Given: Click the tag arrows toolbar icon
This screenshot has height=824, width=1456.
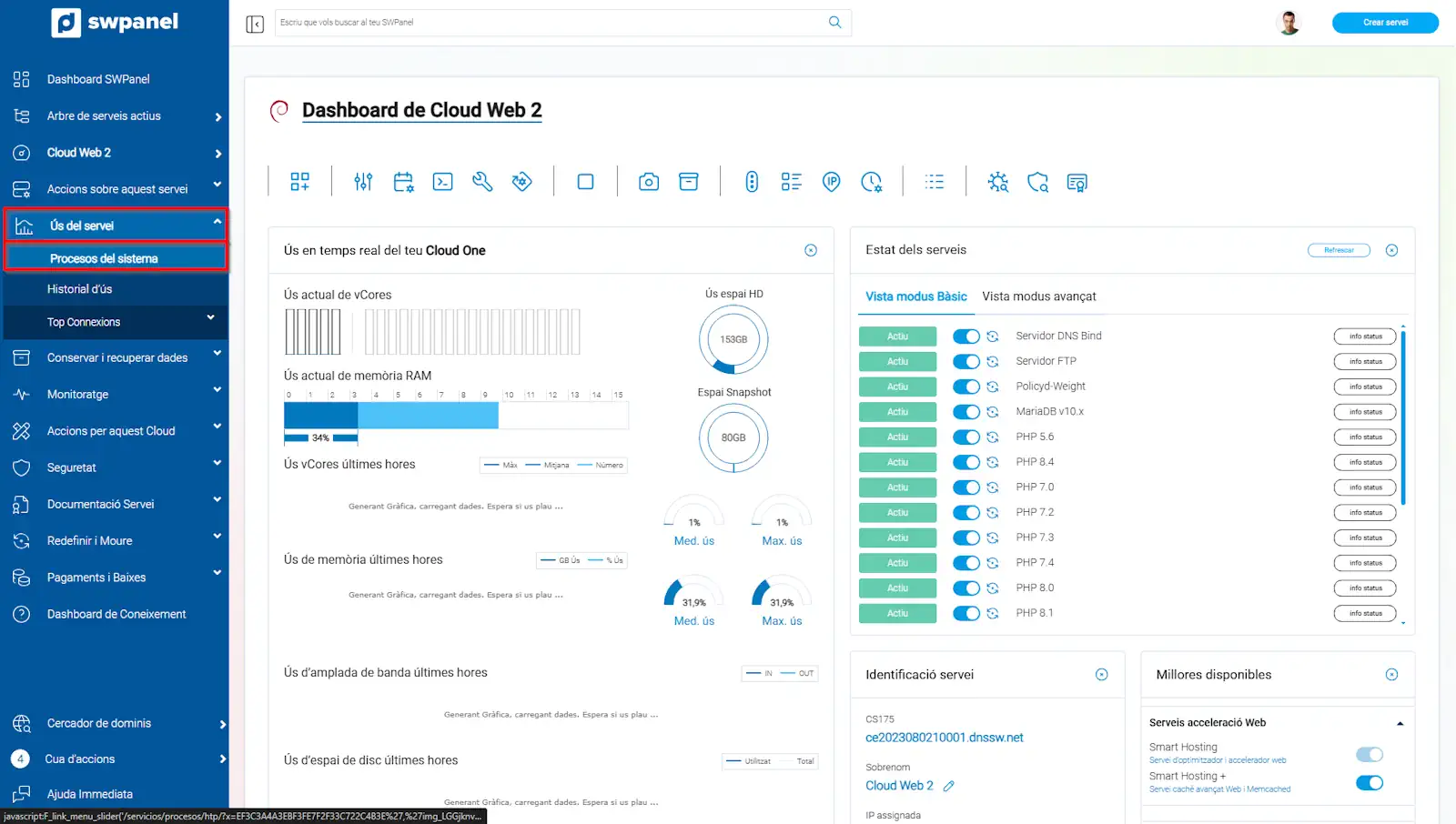Looking at the screenshot, I should (521, 182).
